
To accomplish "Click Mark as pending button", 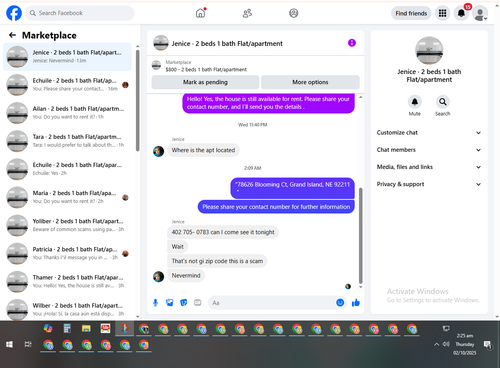I will pyautogui.click(x=205, y=82).
